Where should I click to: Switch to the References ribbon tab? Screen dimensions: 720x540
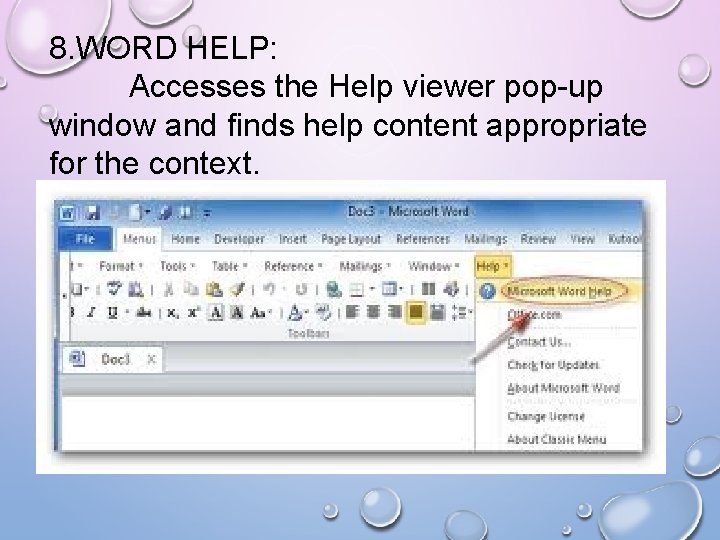pyautogui.click(x=422, y=239)
